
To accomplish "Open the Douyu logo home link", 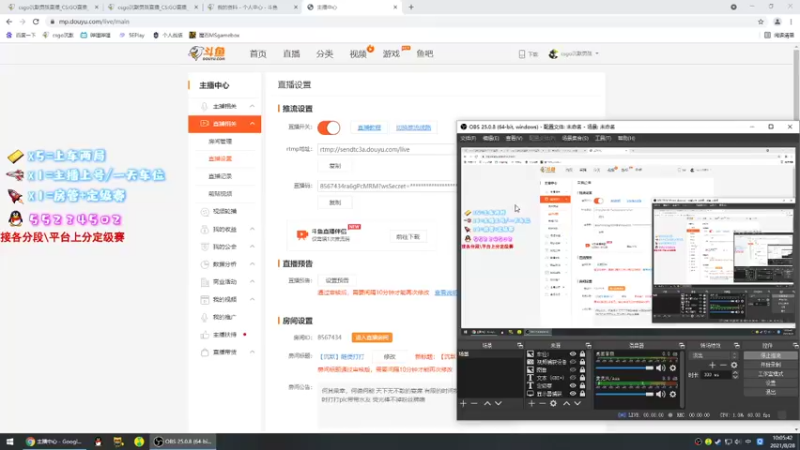I will pos(207,53).
